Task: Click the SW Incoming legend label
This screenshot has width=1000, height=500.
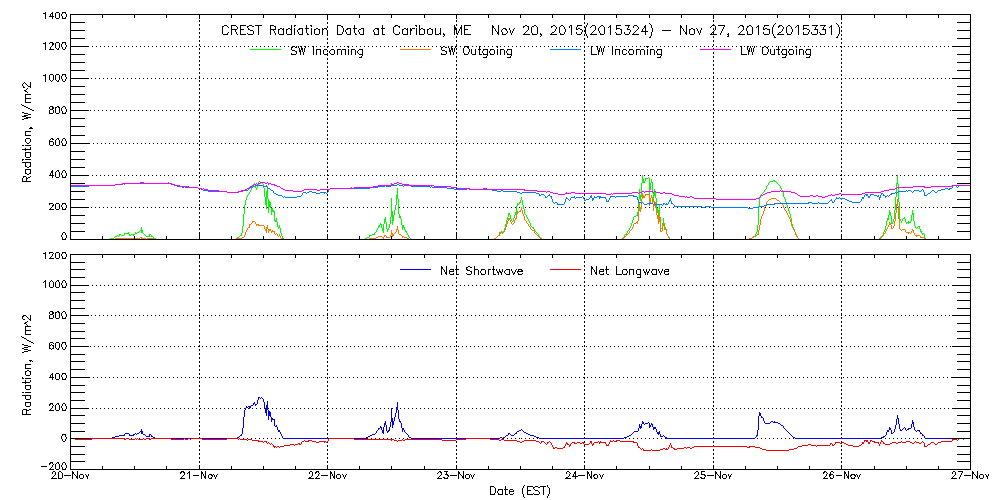Action: [x=322, y=52]
